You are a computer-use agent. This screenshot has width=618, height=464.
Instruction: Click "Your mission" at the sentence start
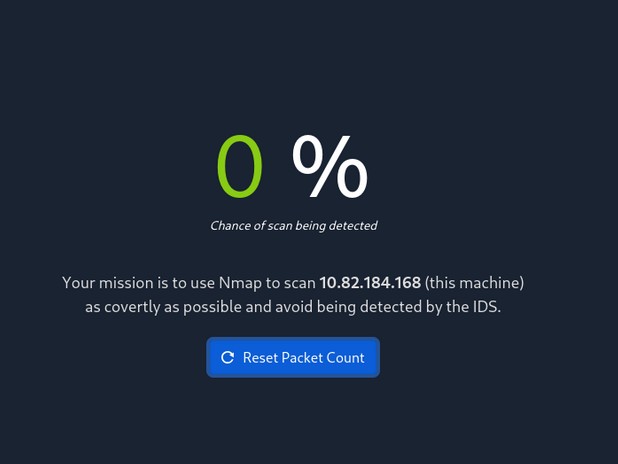(x=107, y=283)
